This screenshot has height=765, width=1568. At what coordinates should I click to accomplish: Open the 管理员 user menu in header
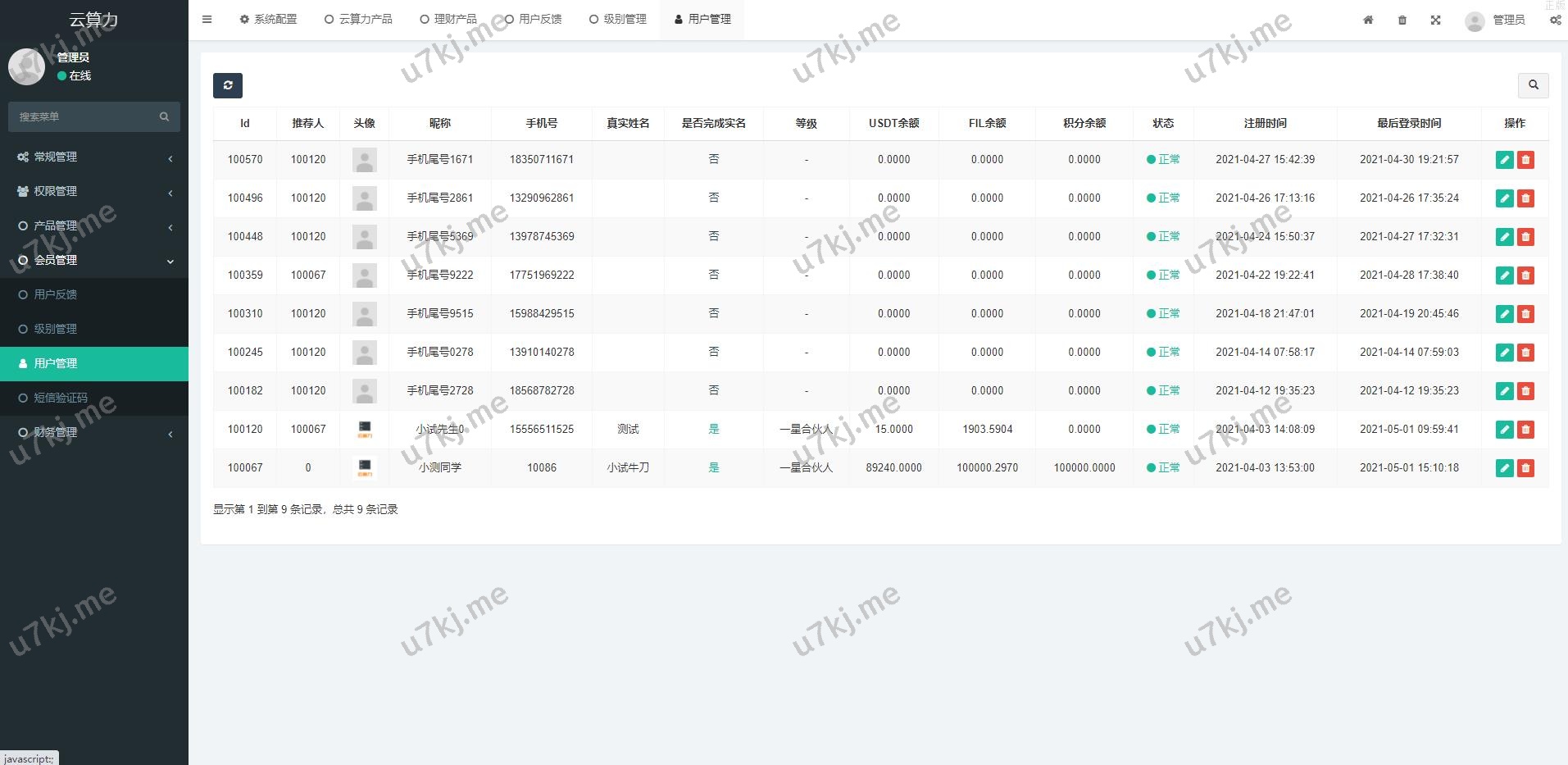(x=1495, y=20)
